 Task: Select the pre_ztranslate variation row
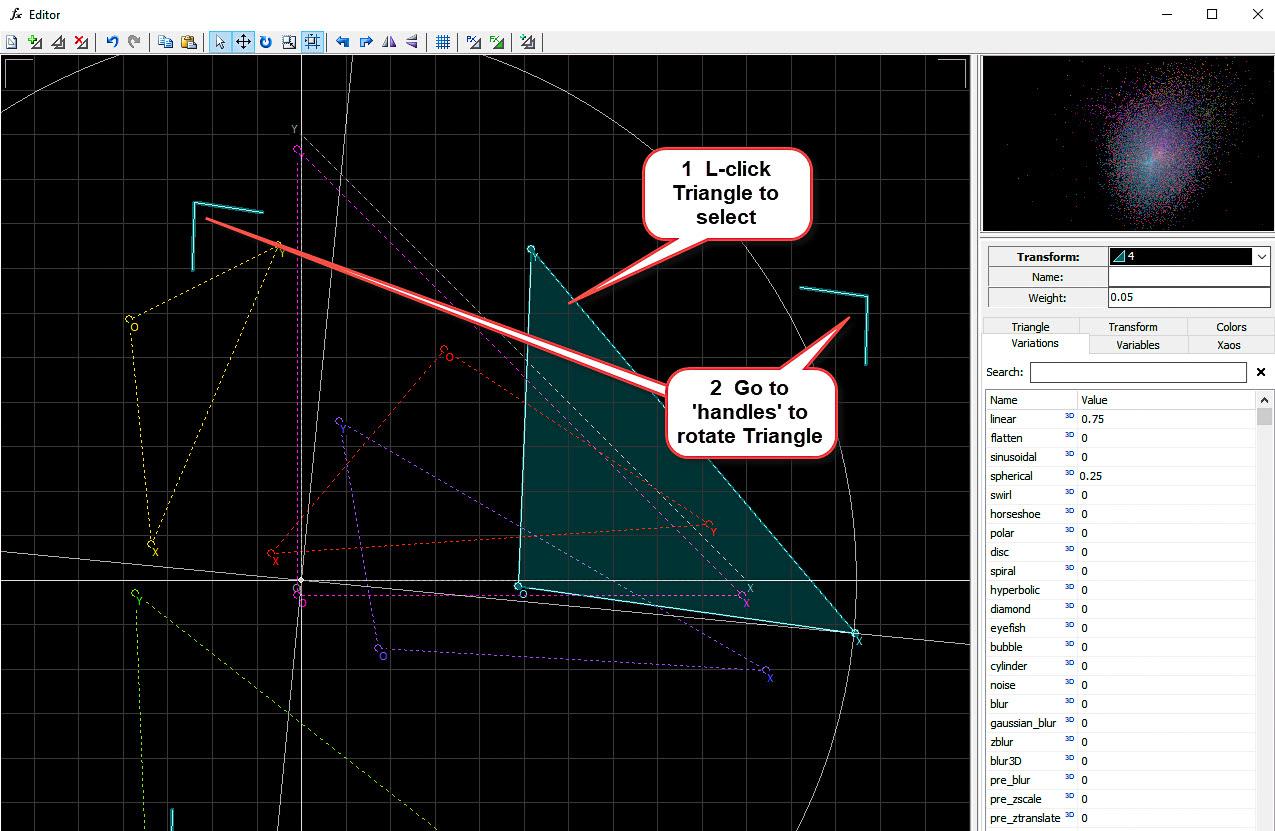point(1120,818)
